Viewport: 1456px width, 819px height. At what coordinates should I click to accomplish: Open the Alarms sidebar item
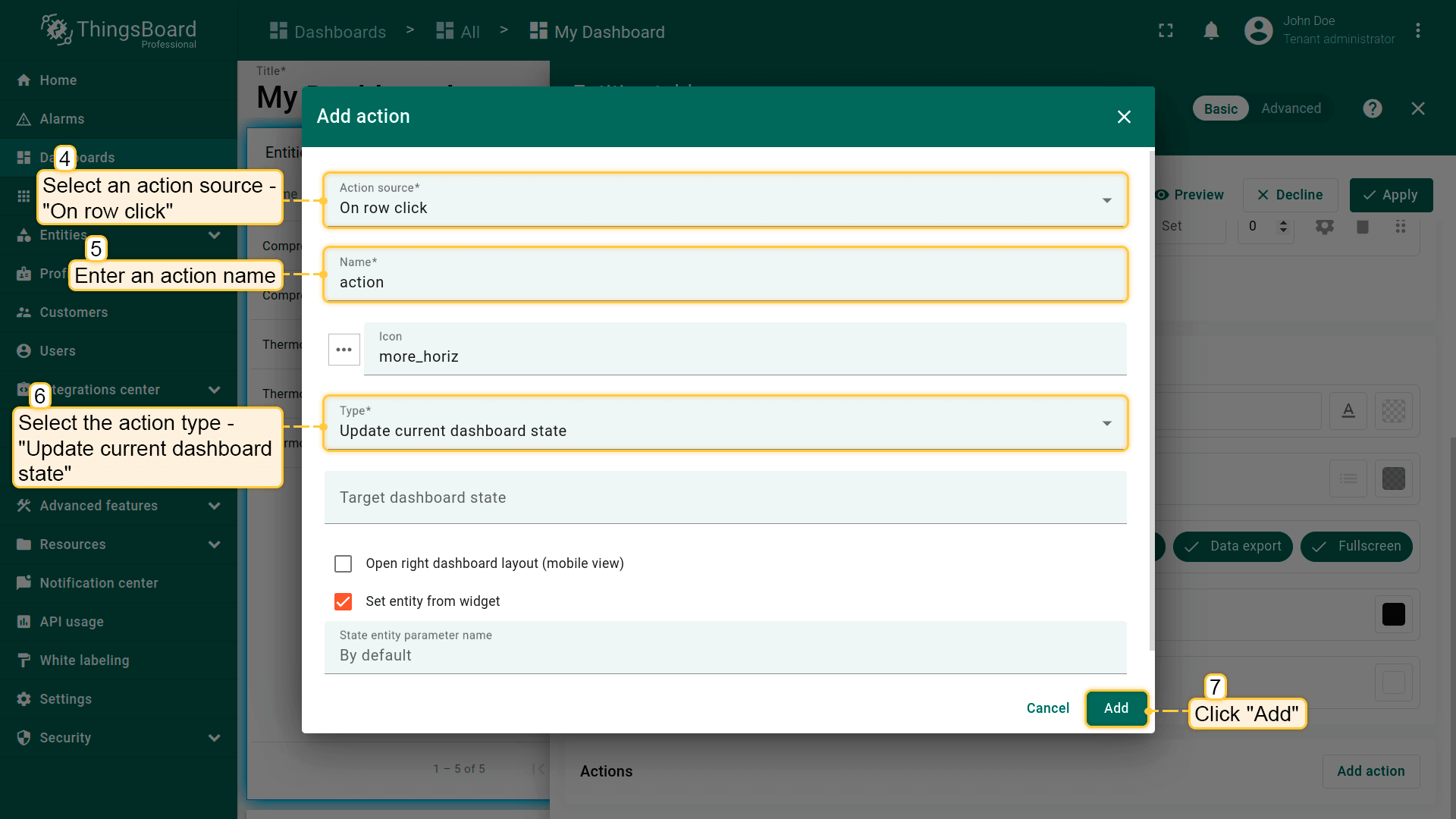tap(61, 119)
